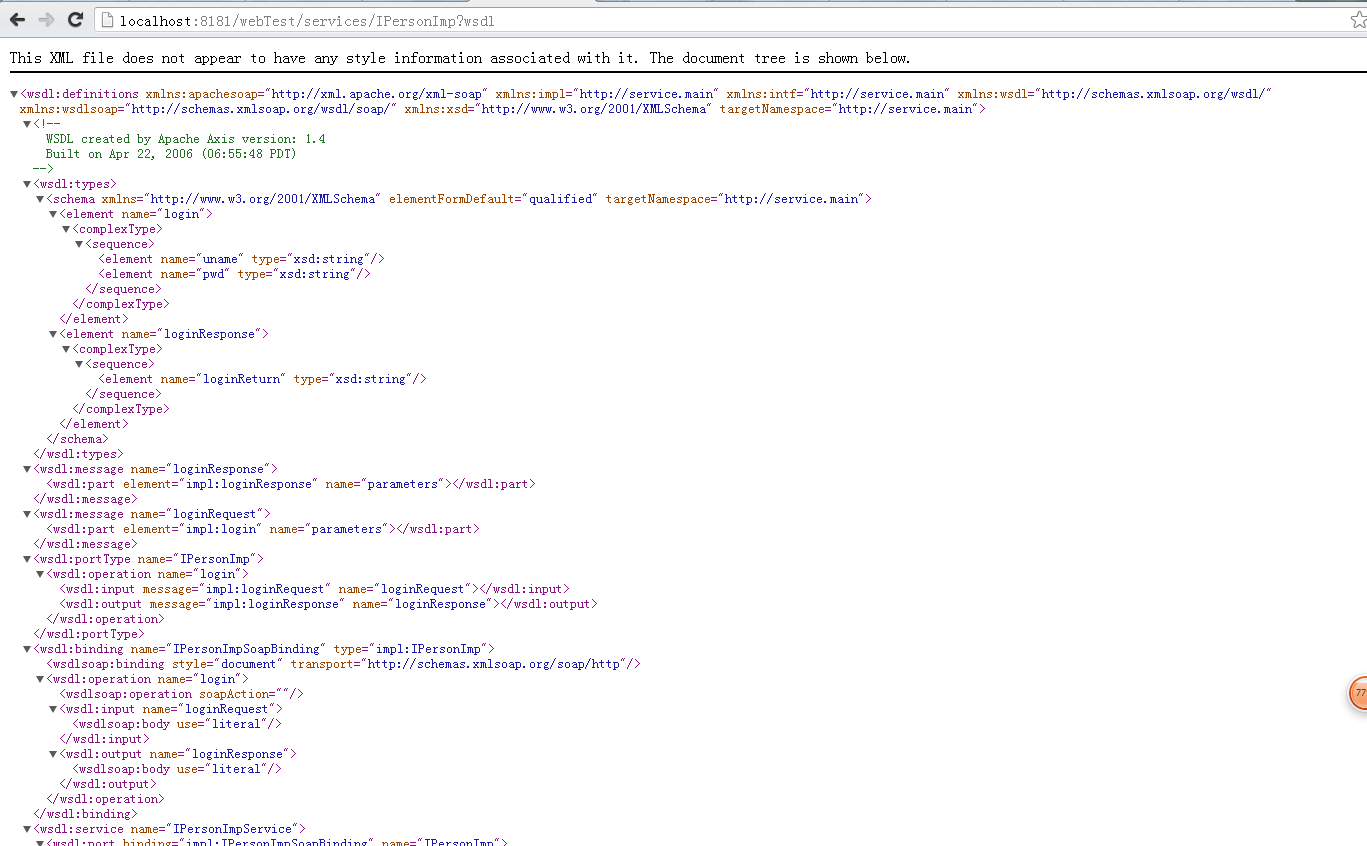Screen dimensions: 1367x846
Task: Click the 'This XML file does not appear' notice
Action: tap(460, 58)
